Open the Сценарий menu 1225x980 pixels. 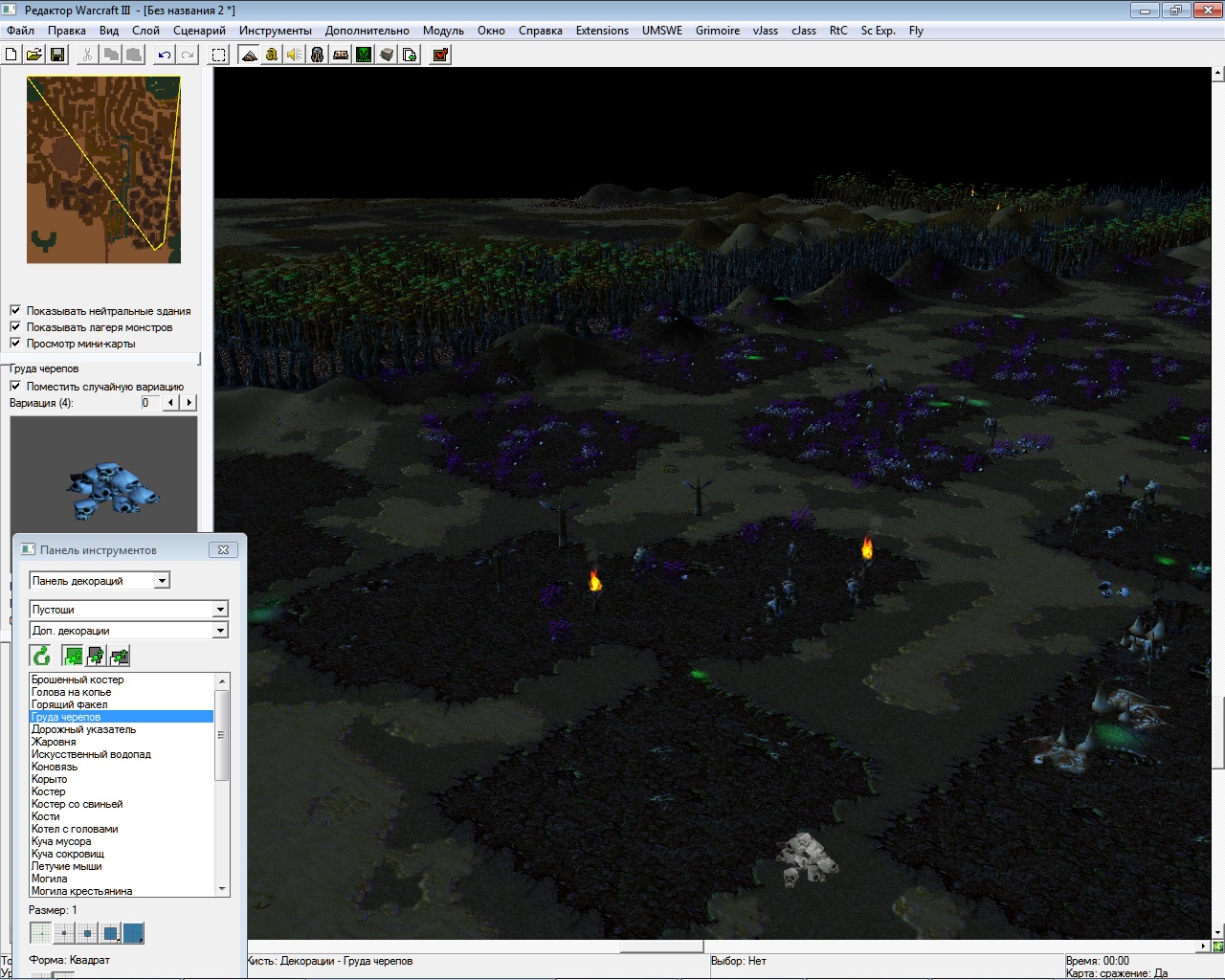(x=199, y=31)
